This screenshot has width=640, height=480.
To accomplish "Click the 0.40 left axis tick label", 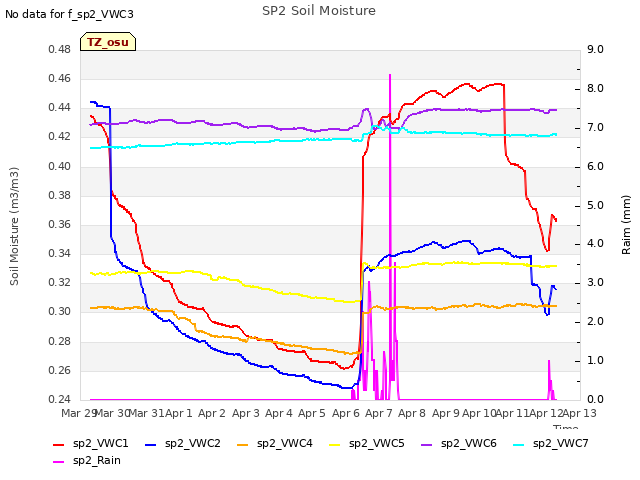I will click(x=60, y=167).
